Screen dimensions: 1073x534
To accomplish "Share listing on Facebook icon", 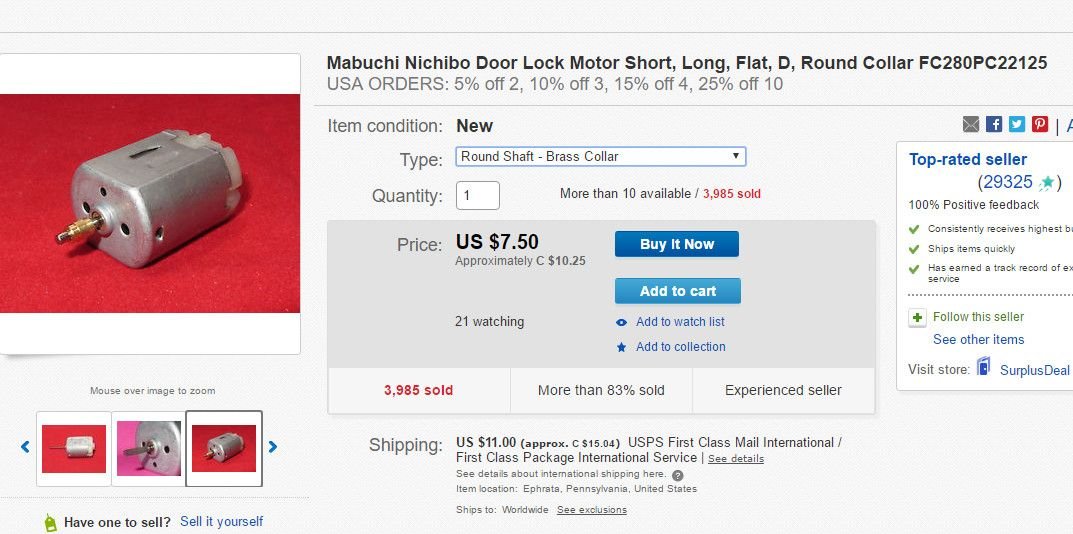I will pos(994,124).
